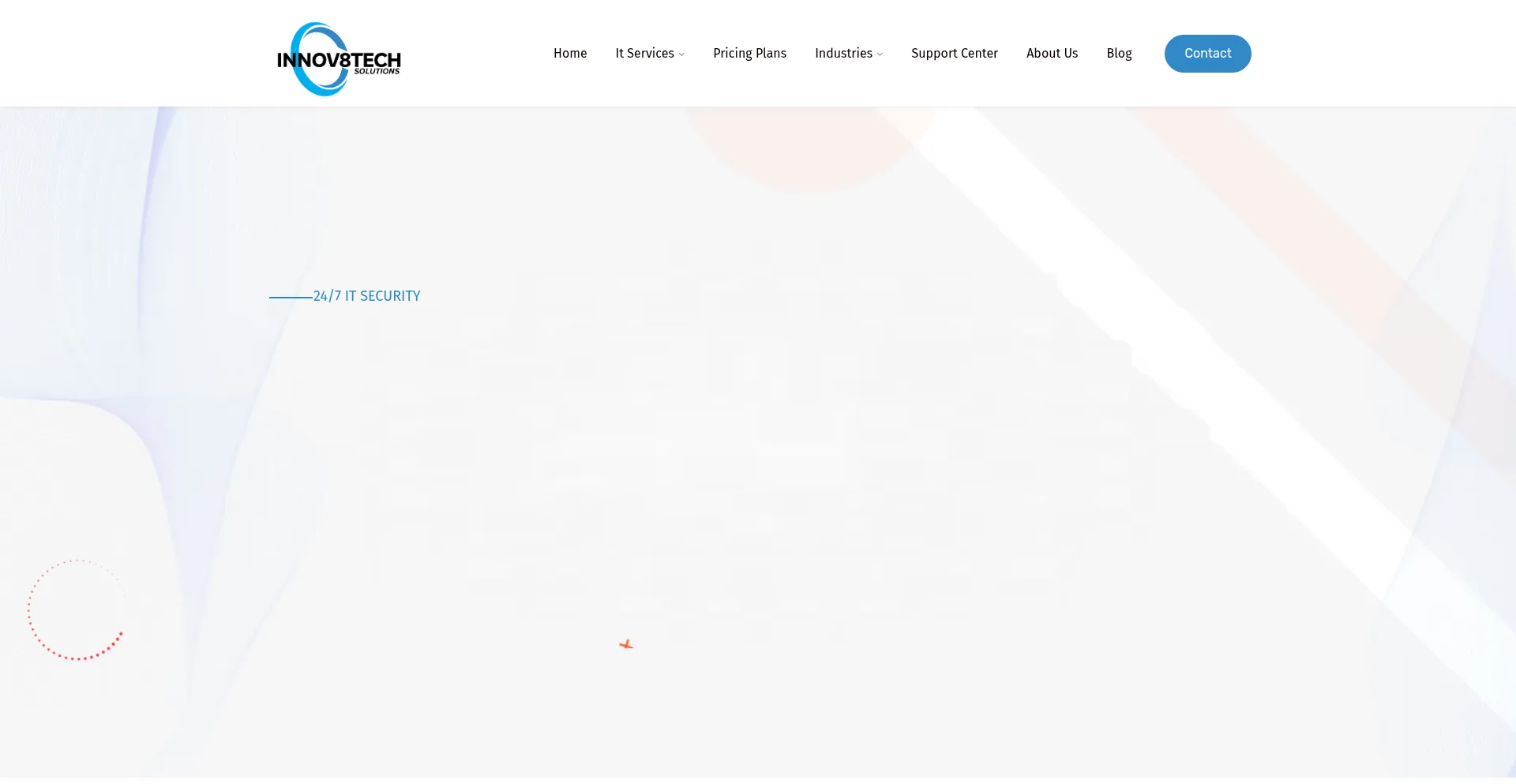
Task: Go to the Home page
Action: click(x=570, y=53)
